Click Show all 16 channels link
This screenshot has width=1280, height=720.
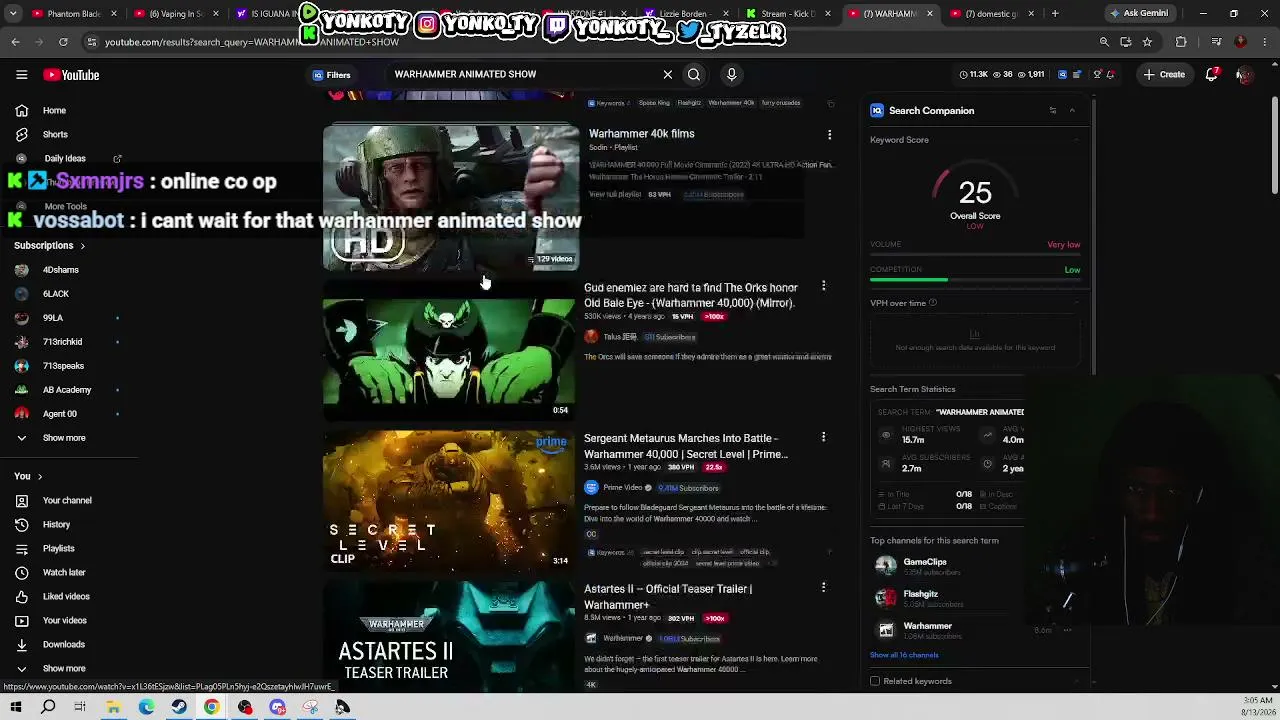pos(904,655)
